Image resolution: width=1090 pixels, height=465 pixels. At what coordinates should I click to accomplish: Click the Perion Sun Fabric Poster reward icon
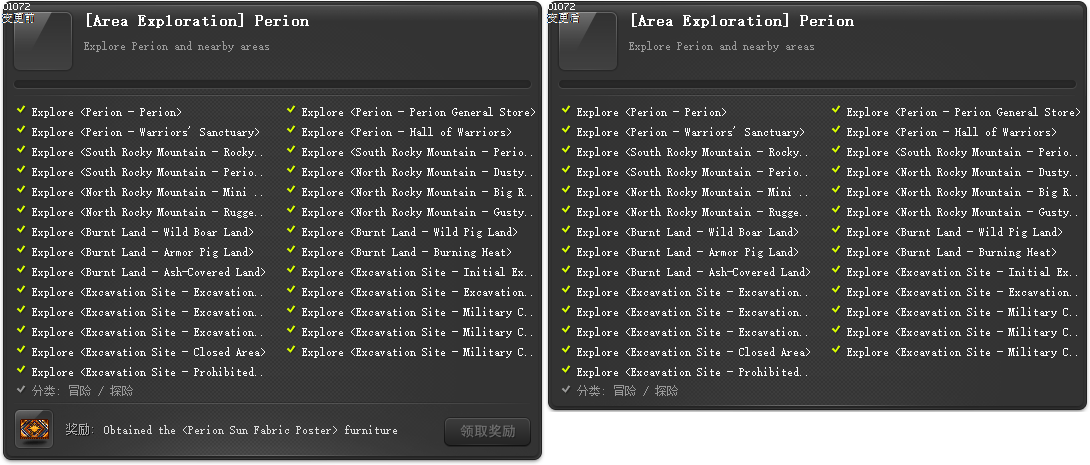tap(35, 430)
